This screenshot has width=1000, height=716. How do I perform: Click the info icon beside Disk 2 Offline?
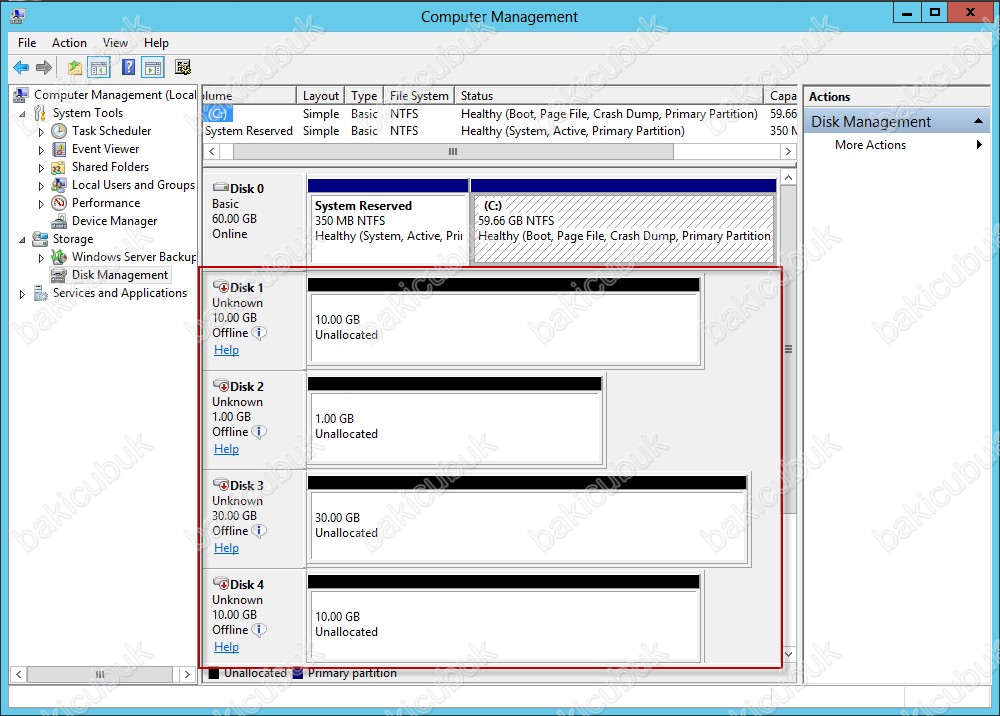click(259, 432)
